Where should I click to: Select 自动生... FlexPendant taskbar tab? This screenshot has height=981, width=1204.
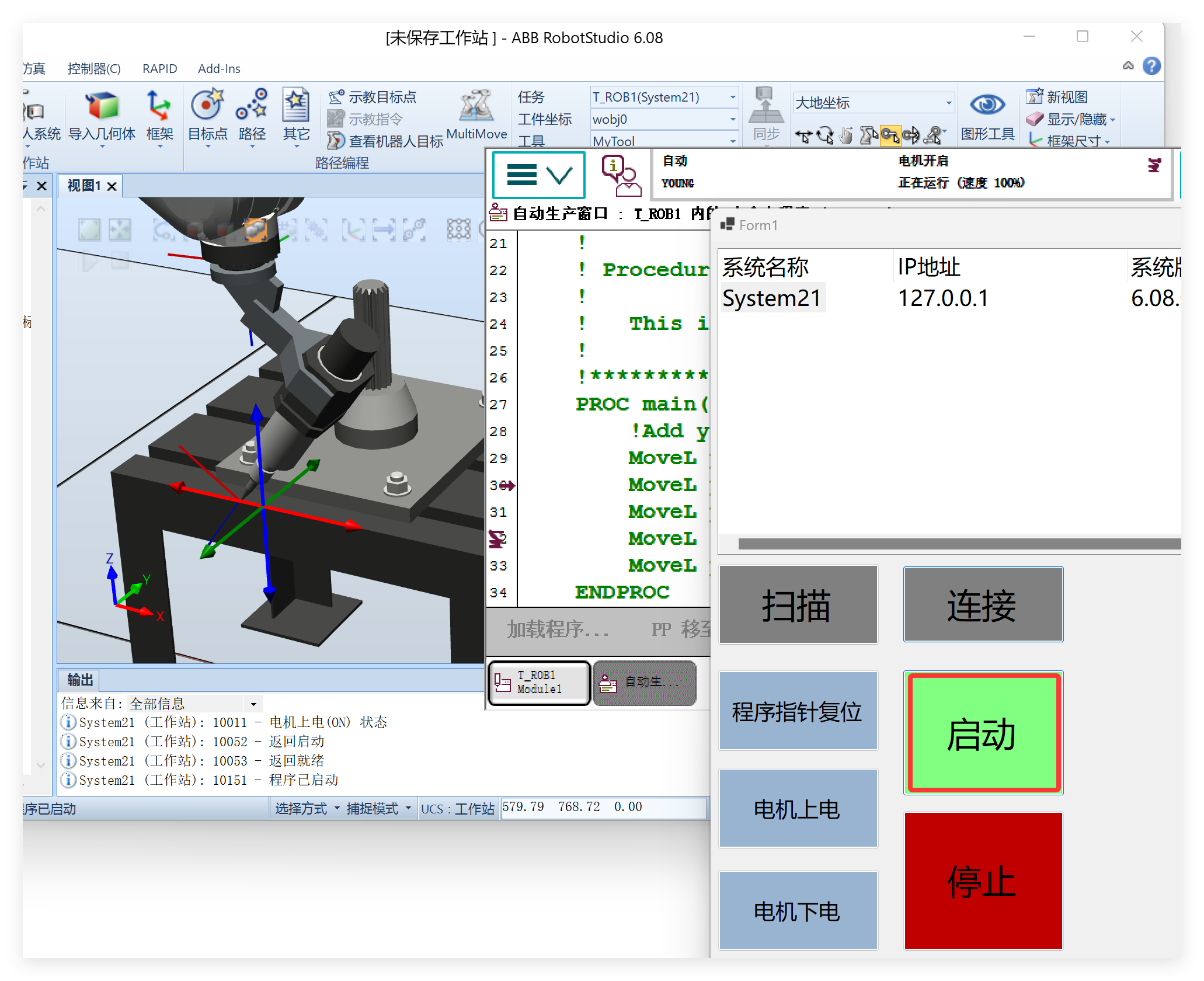click(644, 683)
